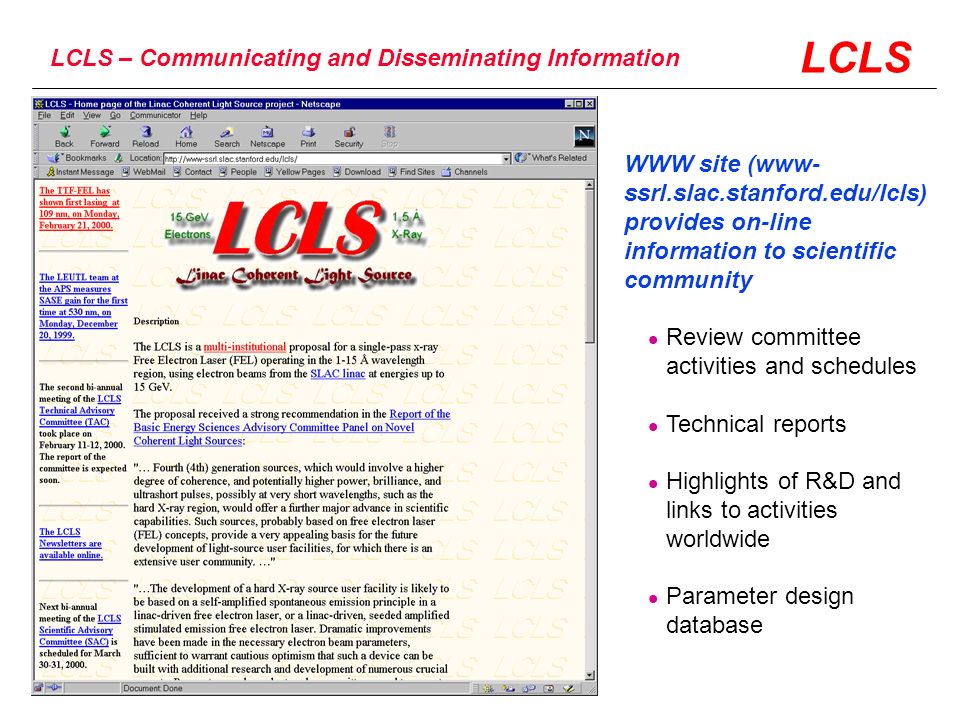This screenshot has height=720, width=960.
Task: Click the page location proxy icon
Action: [x=119, y=158]
